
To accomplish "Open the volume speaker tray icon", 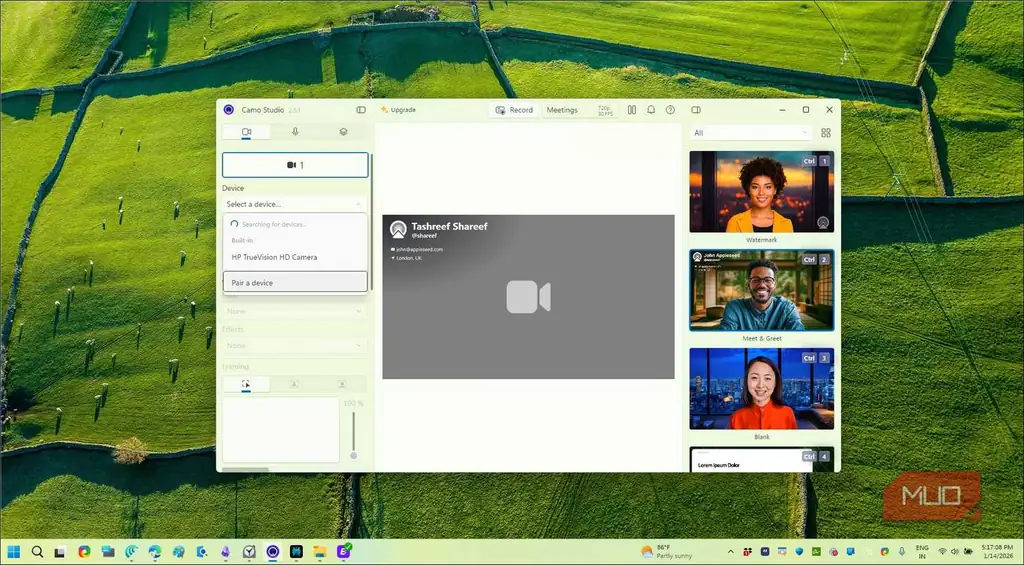I will (x=955, y=552).
